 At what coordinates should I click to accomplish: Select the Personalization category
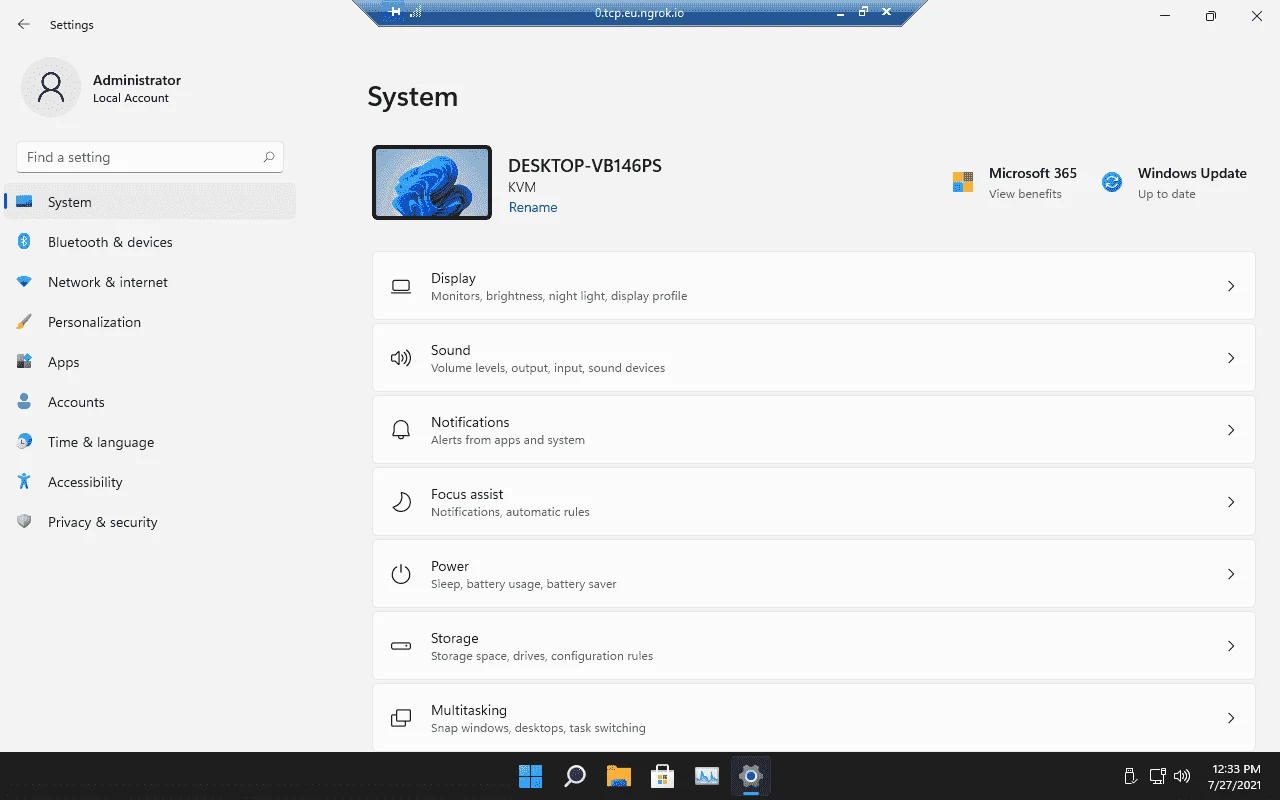(150, 322)
